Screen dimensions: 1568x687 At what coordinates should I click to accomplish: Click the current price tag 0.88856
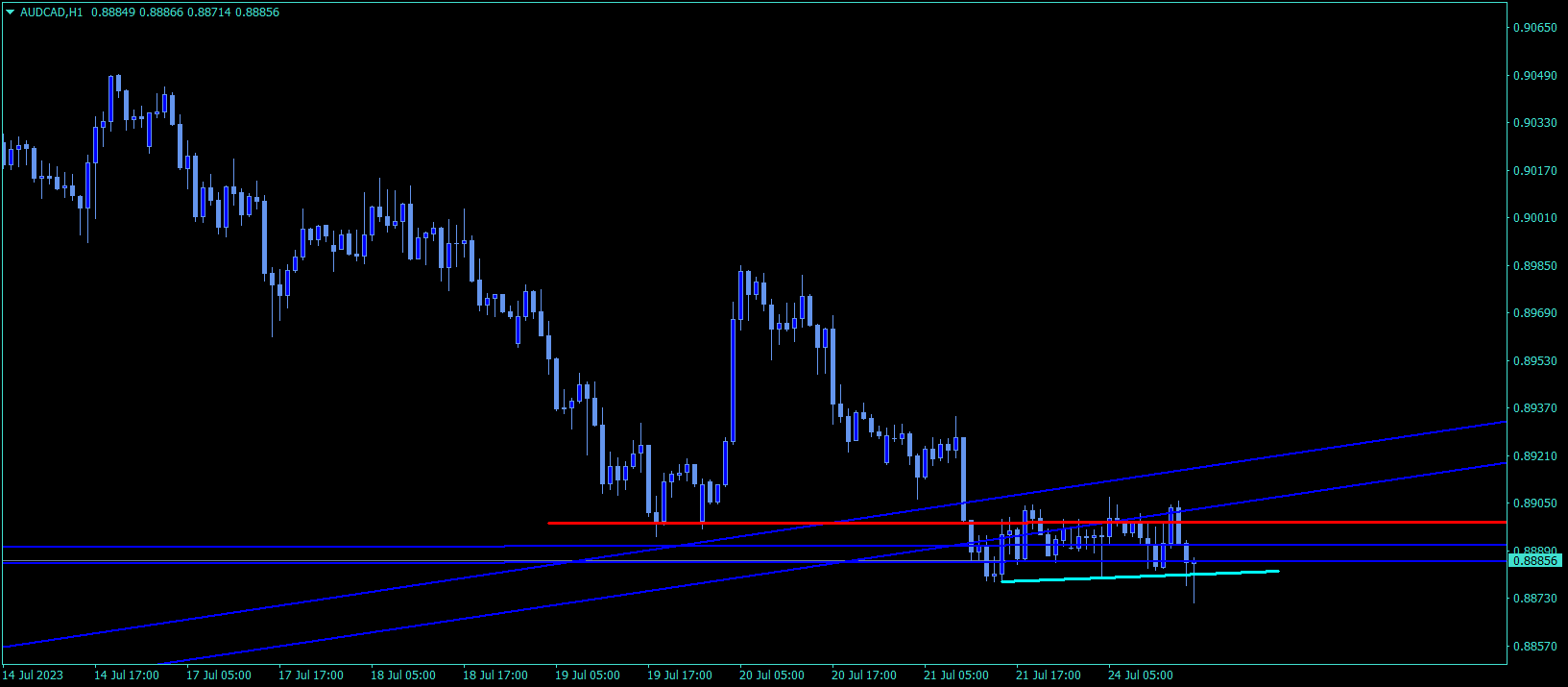[1536, 560]
